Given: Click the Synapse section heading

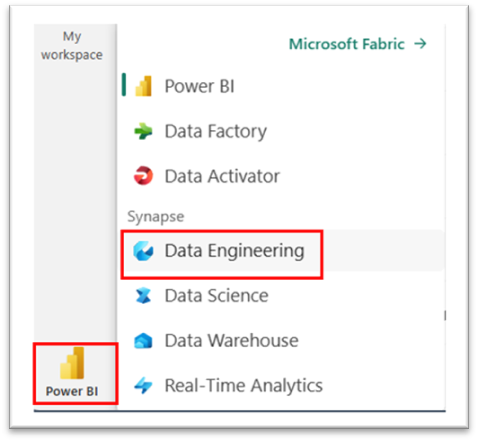Looking at the screenshot, I should [156, 217].
